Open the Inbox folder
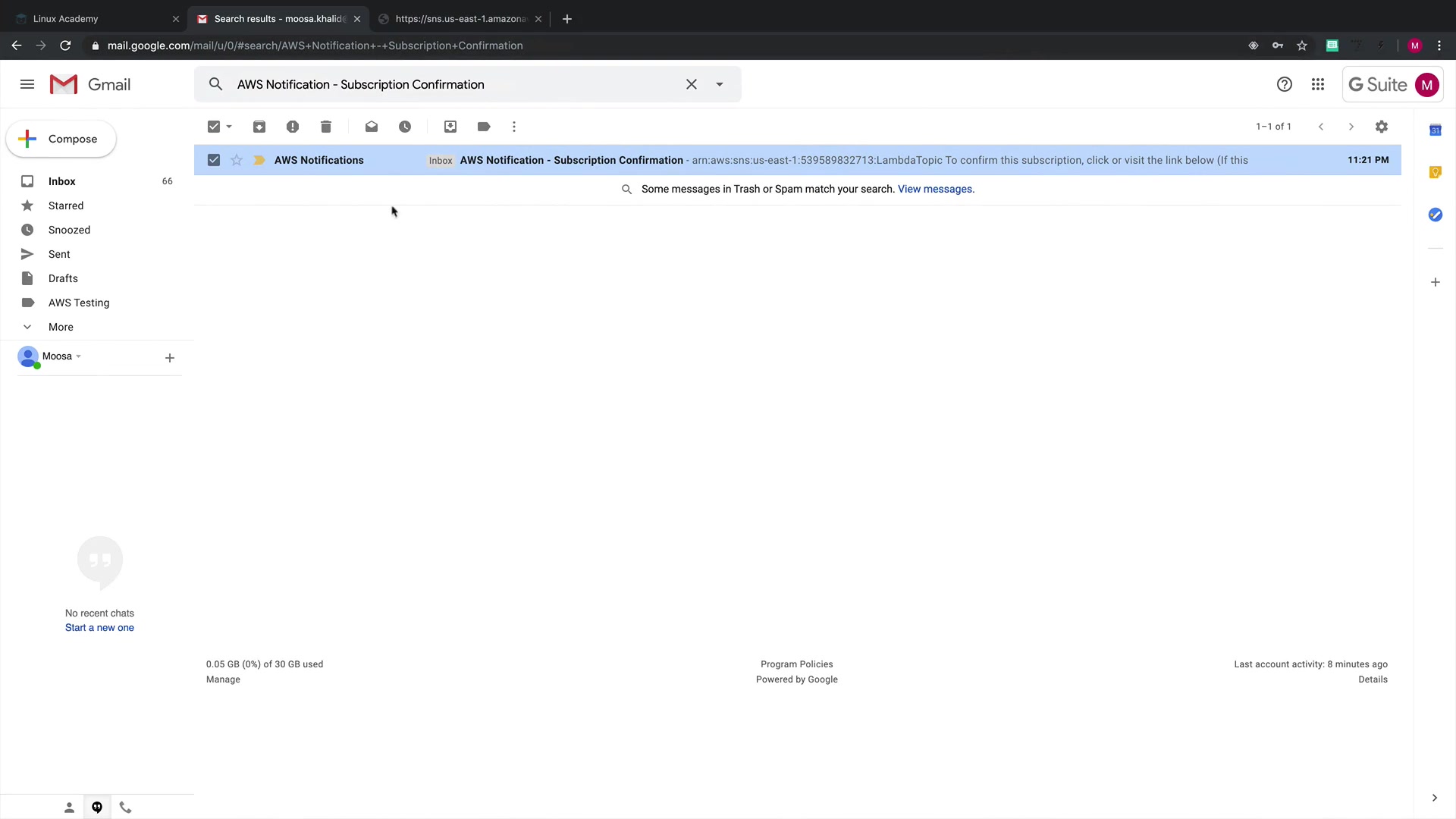 tap(62, 181)
